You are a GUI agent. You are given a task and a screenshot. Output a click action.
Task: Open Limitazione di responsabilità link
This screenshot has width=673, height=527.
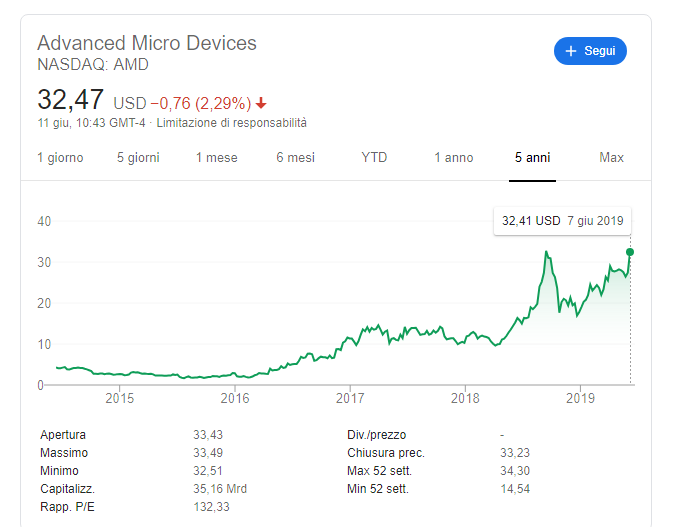click(x=231, y=123)
